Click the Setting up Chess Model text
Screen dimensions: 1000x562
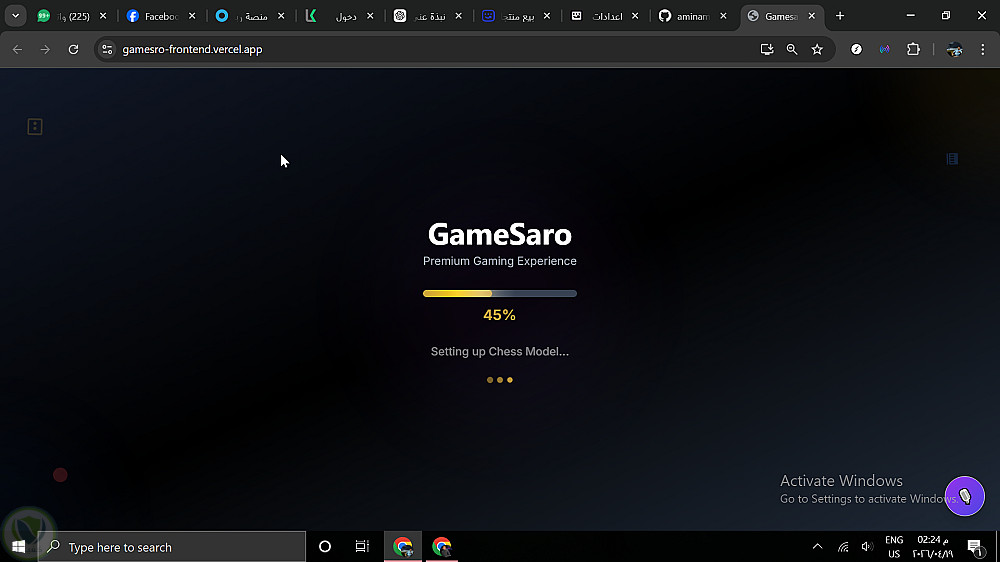click(x=499, y=351)
